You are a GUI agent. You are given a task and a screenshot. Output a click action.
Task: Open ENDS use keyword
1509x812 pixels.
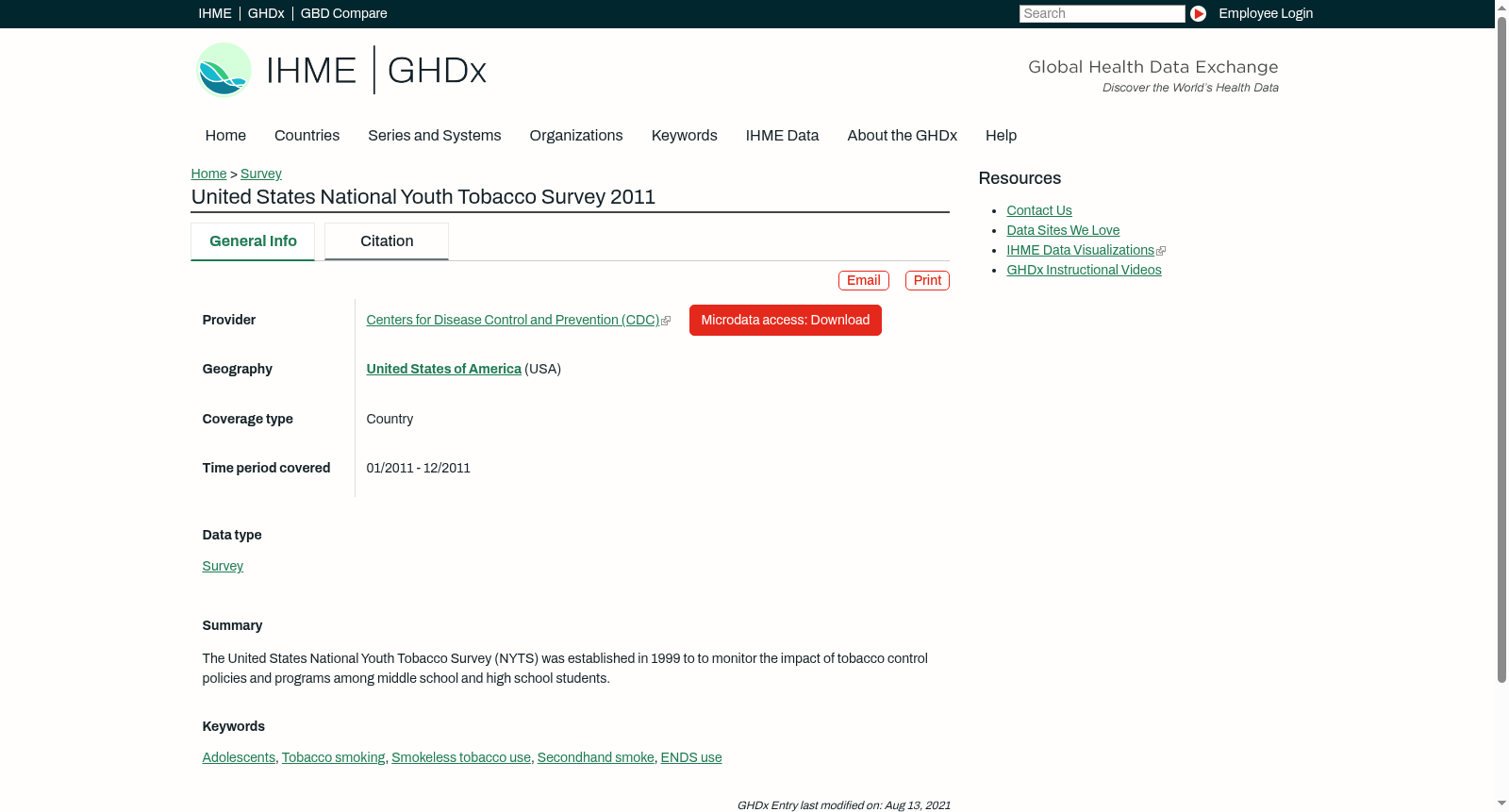pyautogui.click(x=691, y=757)
